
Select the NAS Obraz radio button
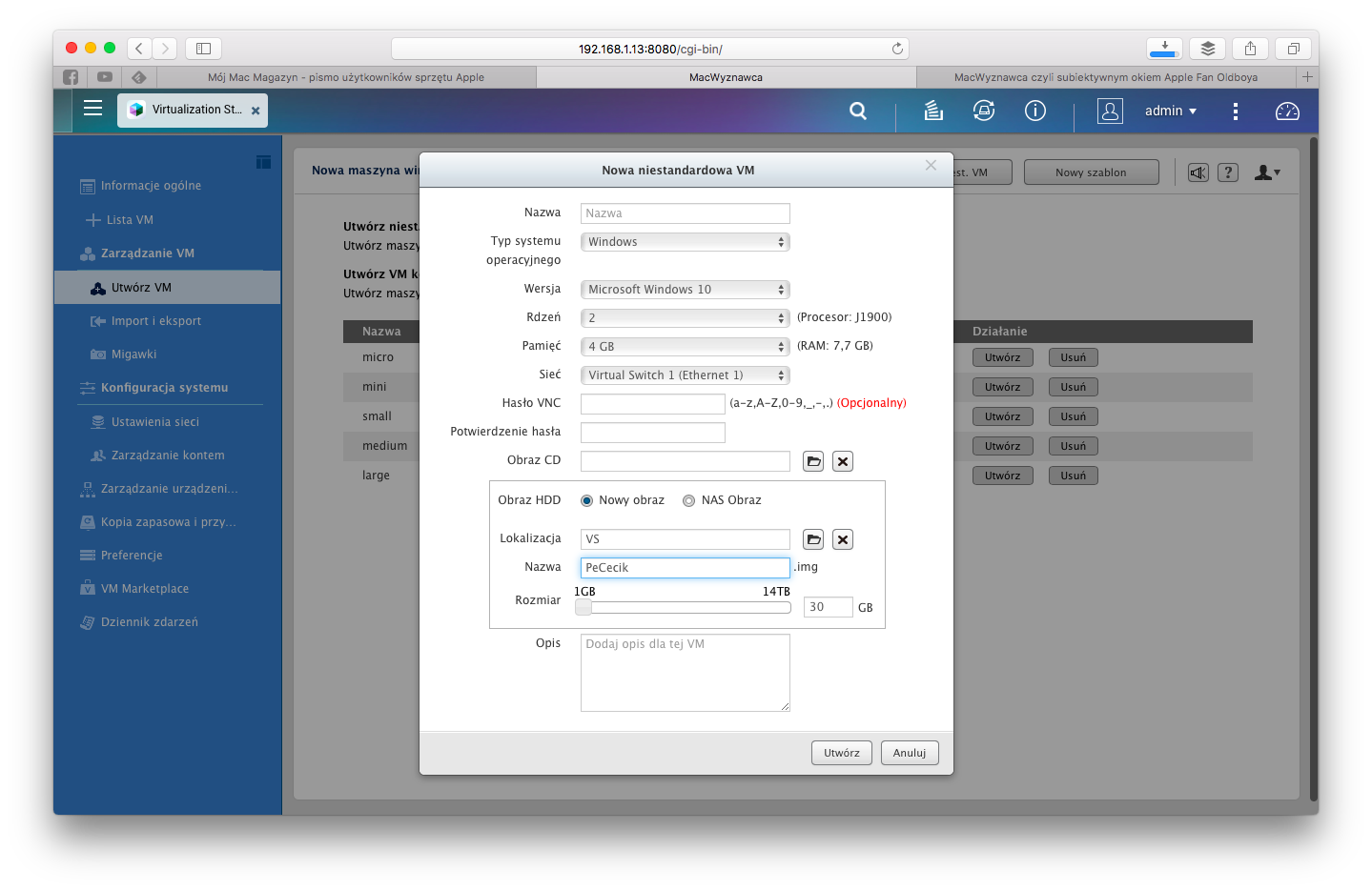coord(688,500)
